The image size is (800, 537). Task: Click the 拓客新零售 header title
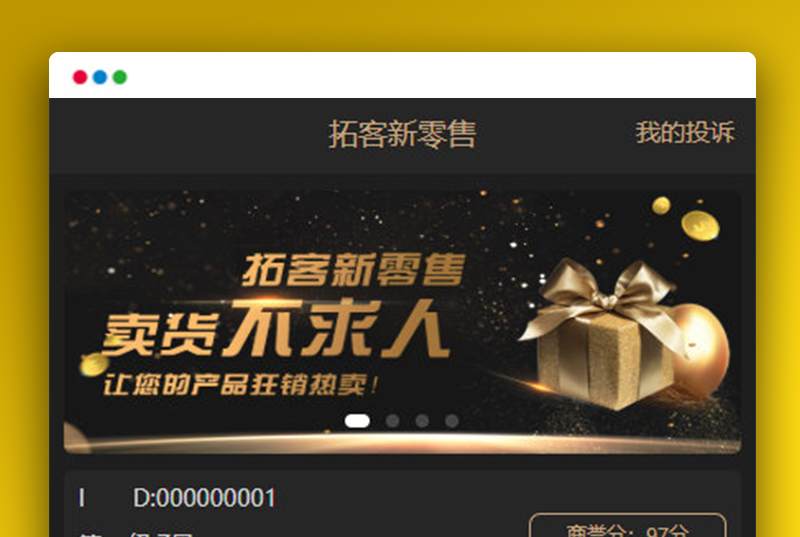coord(403,134)
